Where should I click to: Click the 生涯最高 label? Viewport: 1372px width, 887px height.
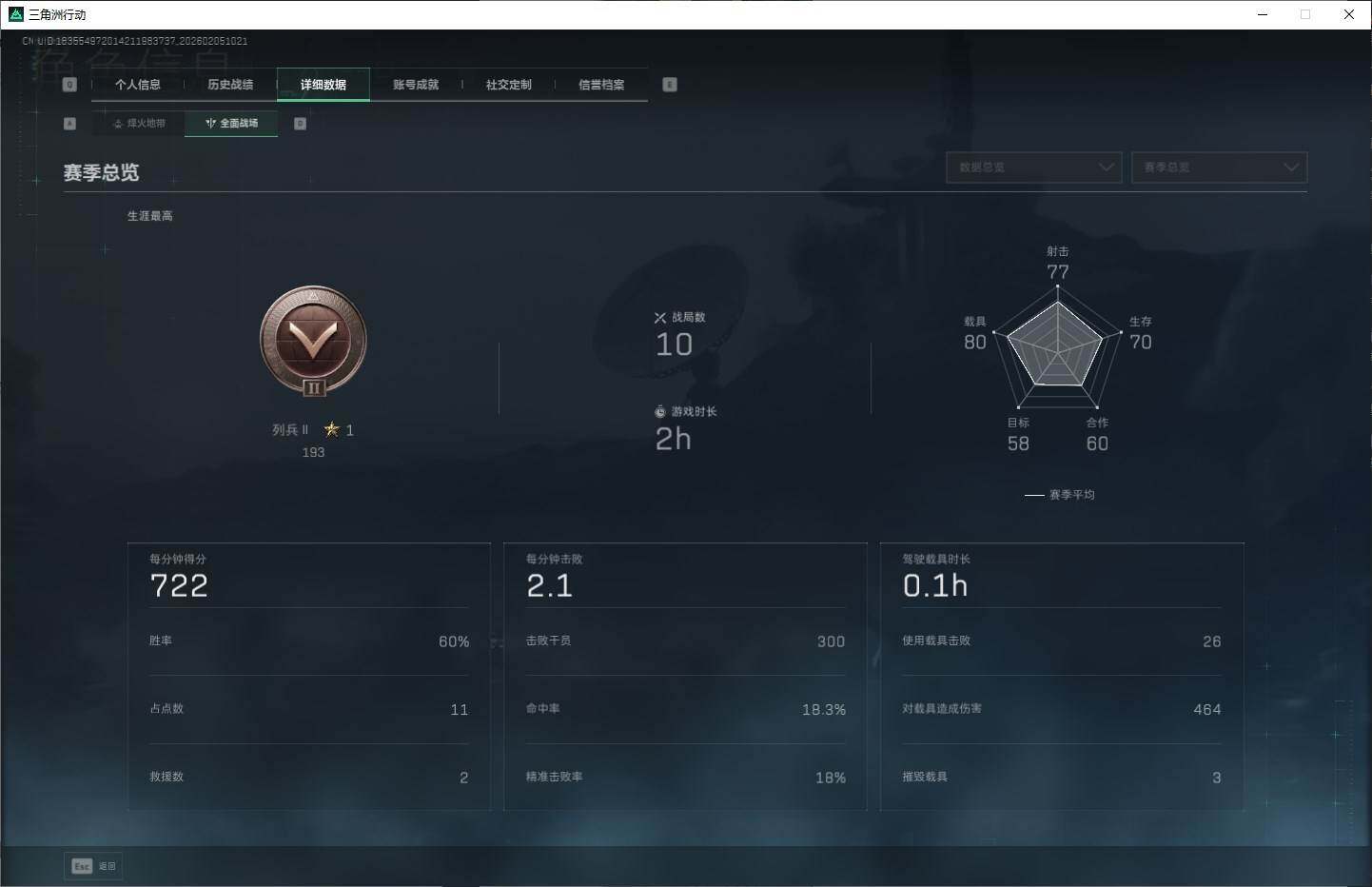coord(150,216)
